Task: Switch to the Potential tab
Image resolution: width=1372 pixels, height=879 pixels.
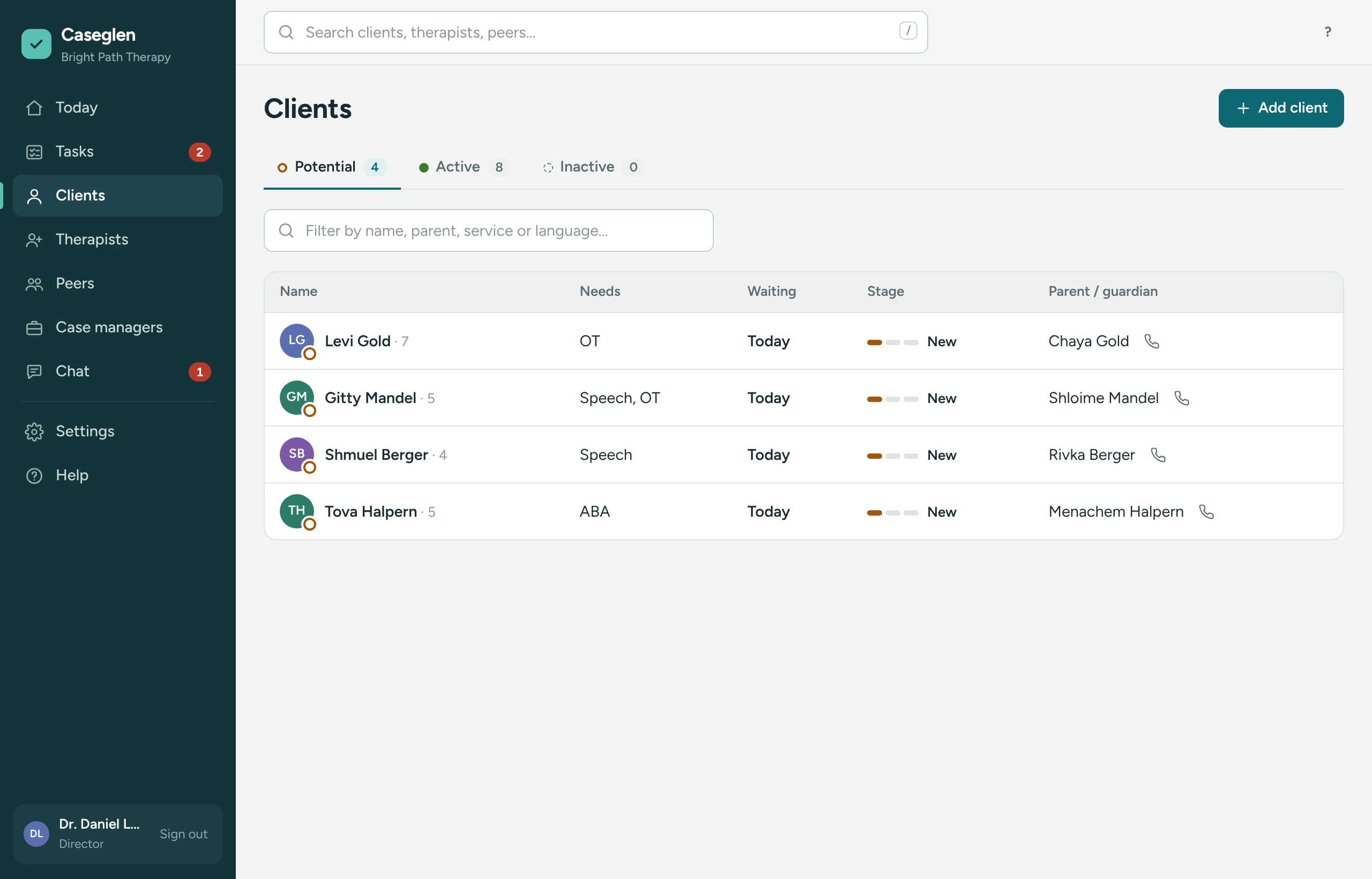Action: (332, 167)
